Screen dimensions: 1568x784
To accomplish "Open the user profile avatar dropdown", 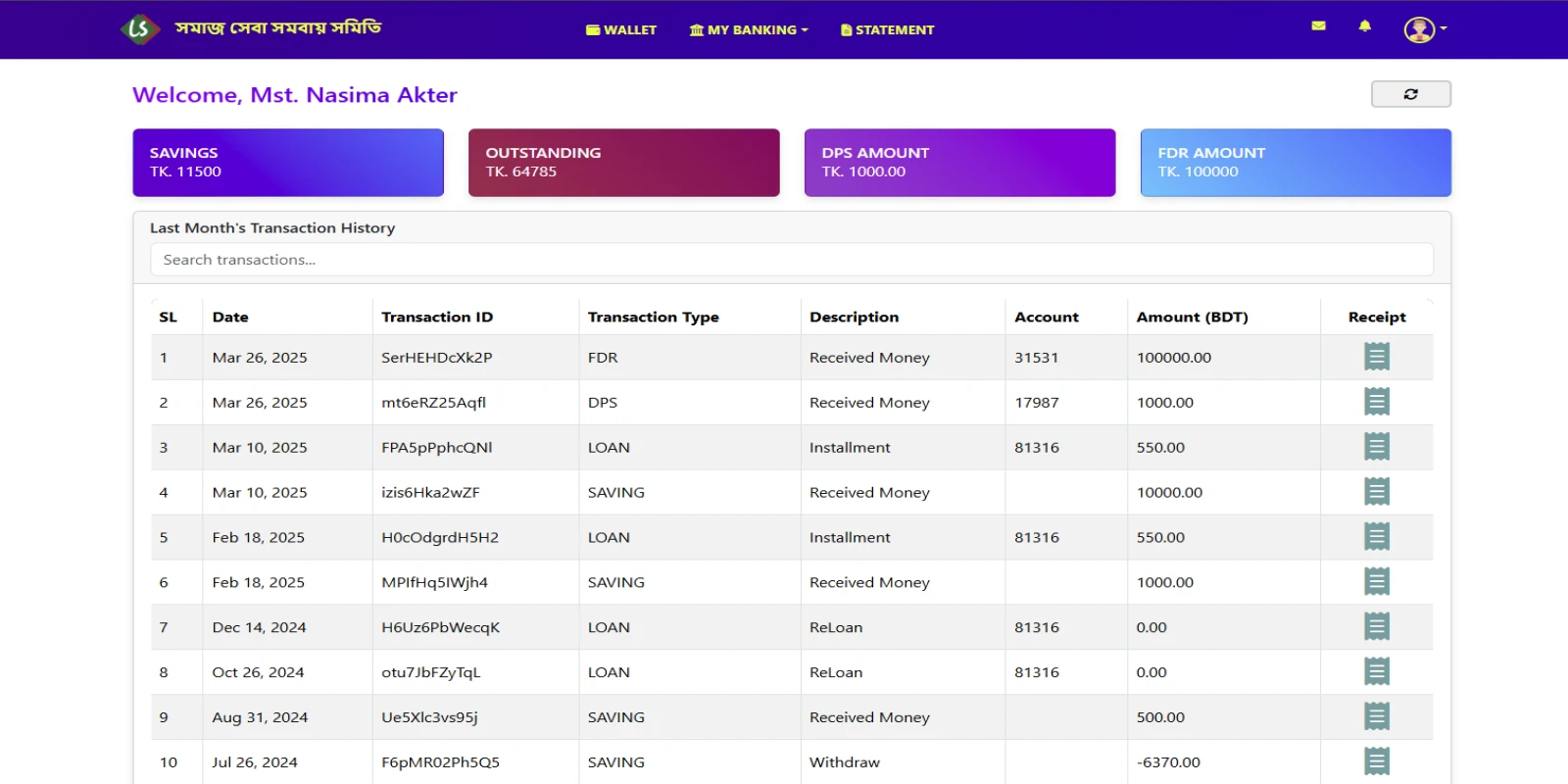I will pyautogui.click(x=1424, y=29).
